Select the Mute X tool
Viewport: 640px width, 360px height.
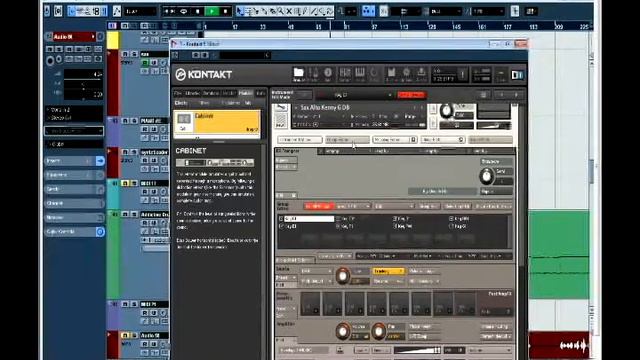point(289,11)
